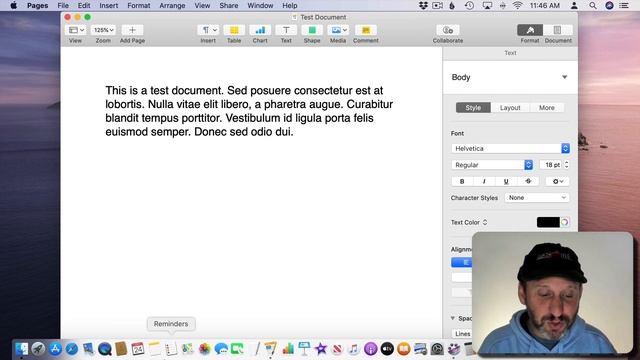This screenshot has width=640, height=360.
Task: Click the Add Page plus icon
Action: coord(132,30)
